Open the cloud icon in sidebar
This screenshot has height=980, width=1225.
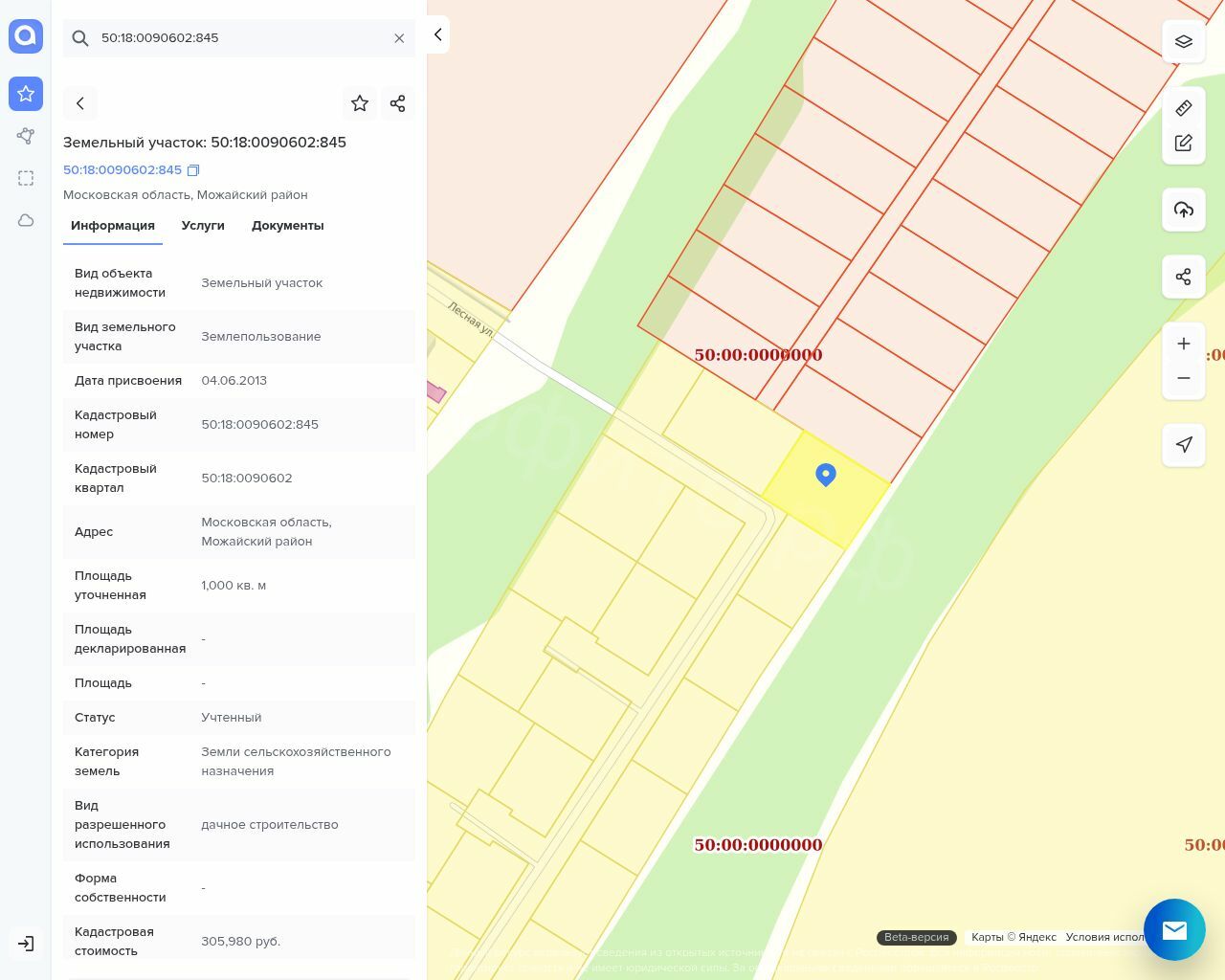(x=26, y=220)
